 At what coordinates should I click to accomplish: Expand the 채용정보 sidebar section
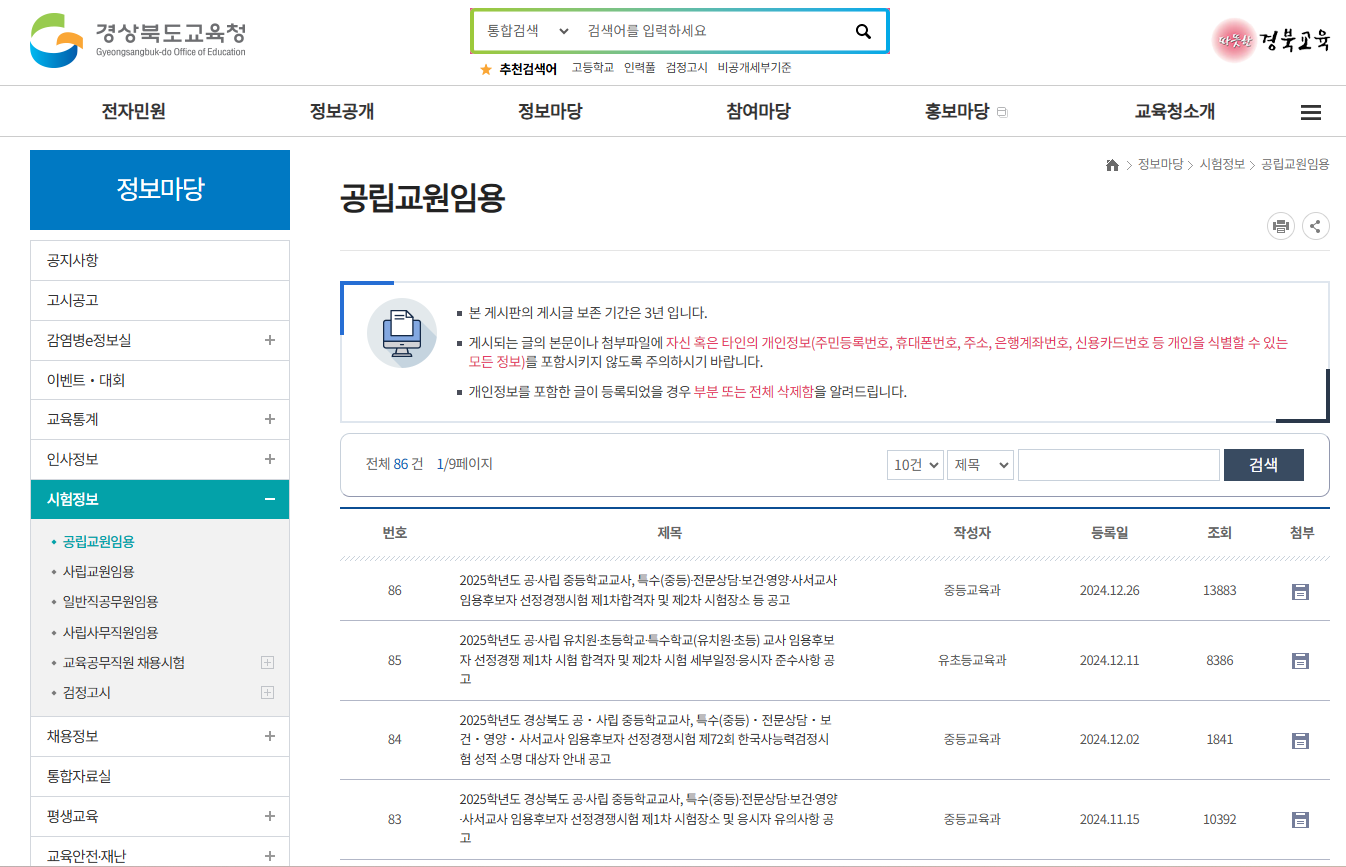point(269,735)
